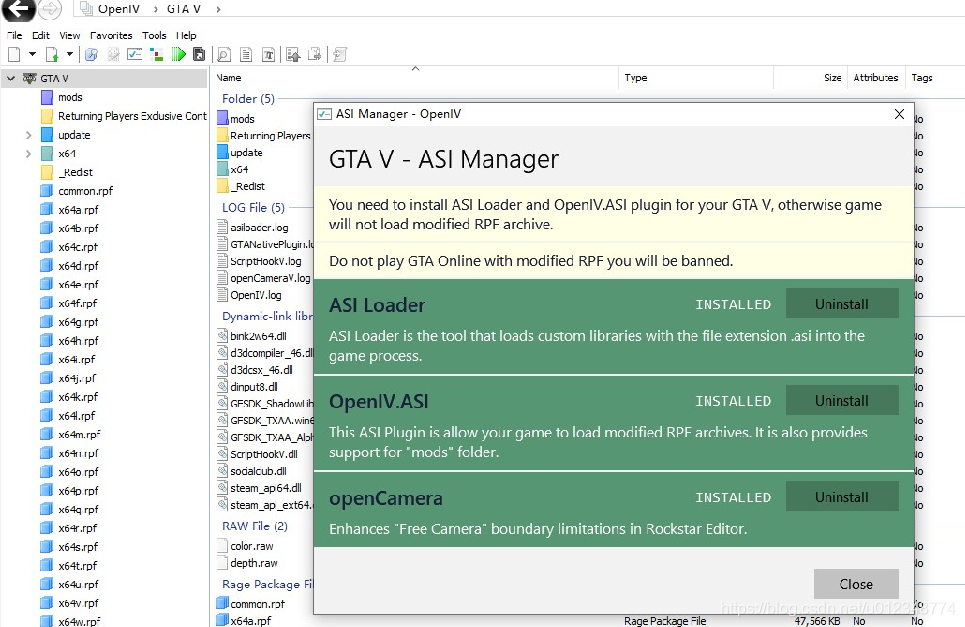965x627 pixels.
Task: Expand the x64 folder in tree
Action: click(x=28, y=154)
